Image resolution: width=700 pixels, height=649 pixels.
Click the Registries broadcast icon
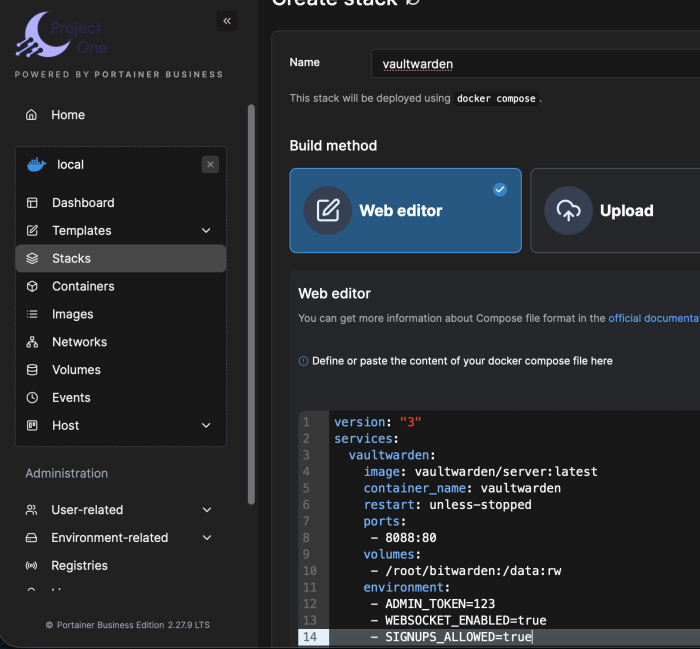pos(31,566)
